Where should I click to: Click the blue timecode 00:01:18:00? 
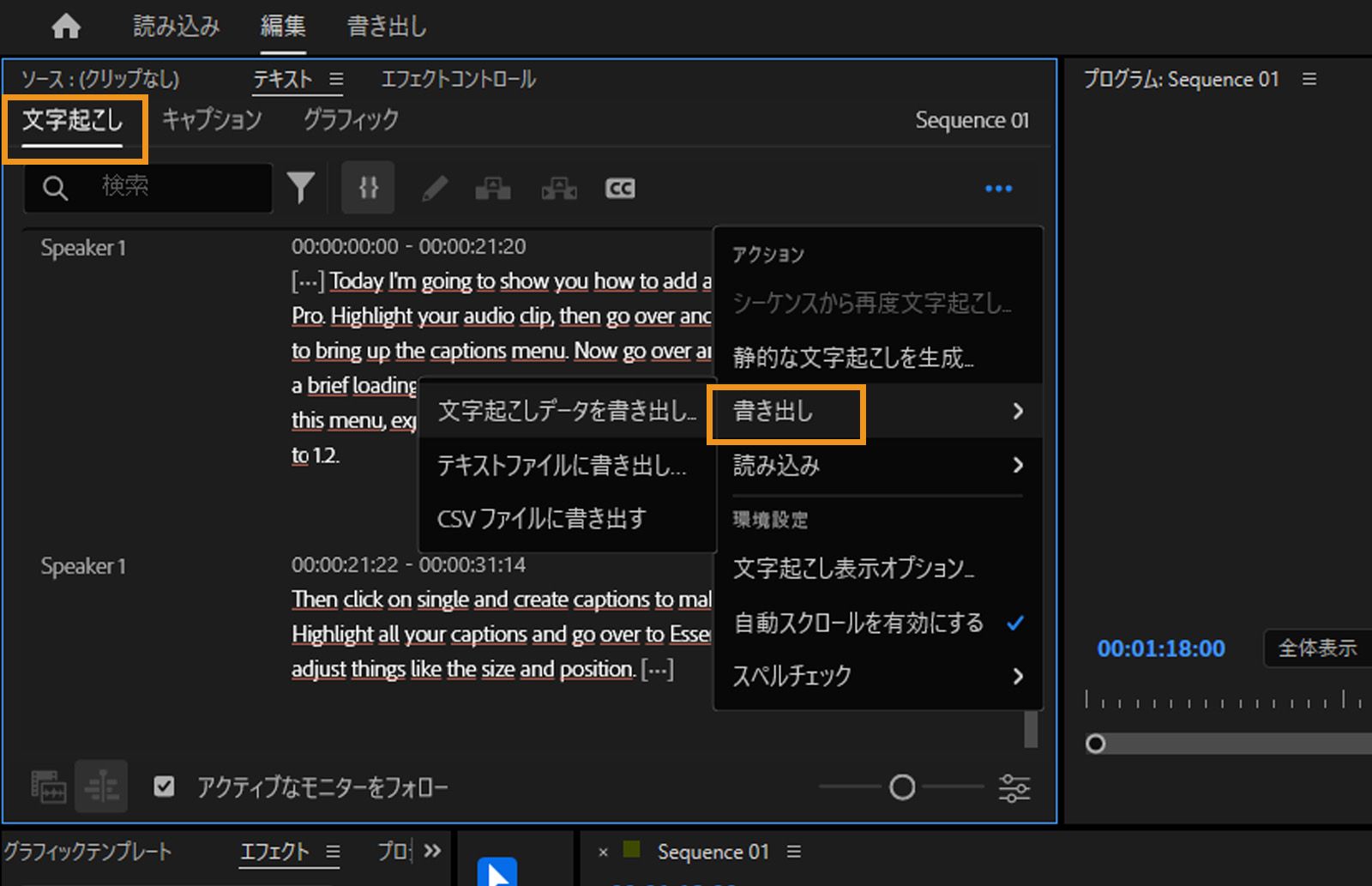click(x=1160, y=648)
